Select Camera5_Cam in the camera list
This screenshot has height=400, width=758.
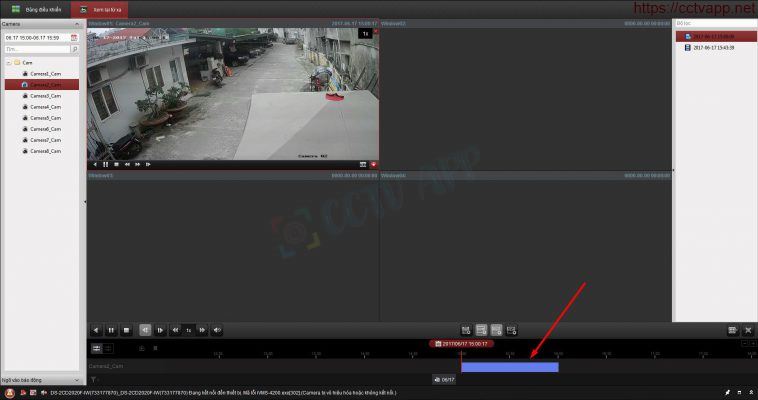(45, 118)
